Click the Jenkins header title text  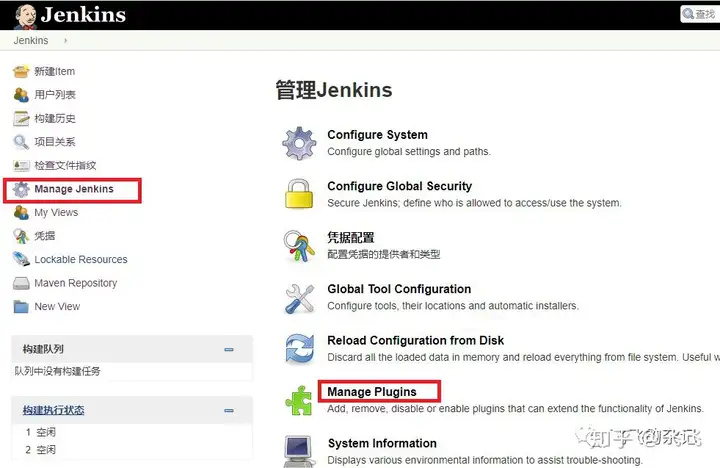84,15
